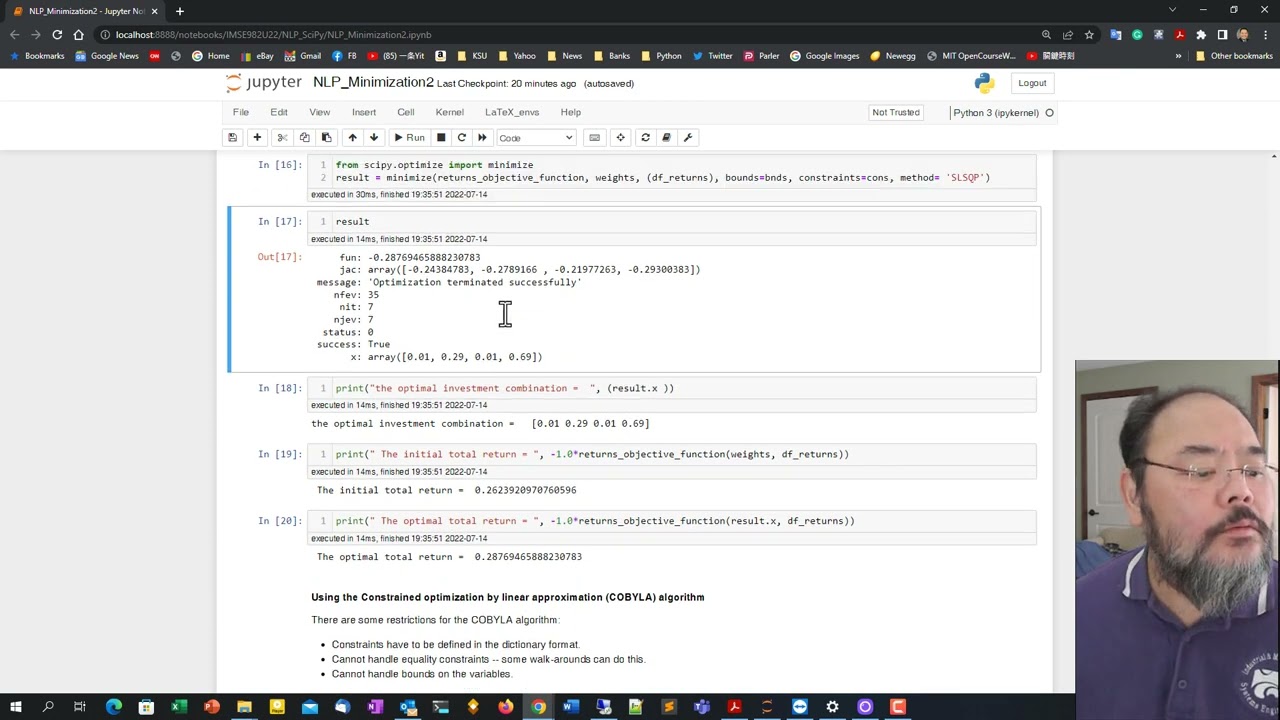Open the Banks bookmarks folder

pos(612,56)
